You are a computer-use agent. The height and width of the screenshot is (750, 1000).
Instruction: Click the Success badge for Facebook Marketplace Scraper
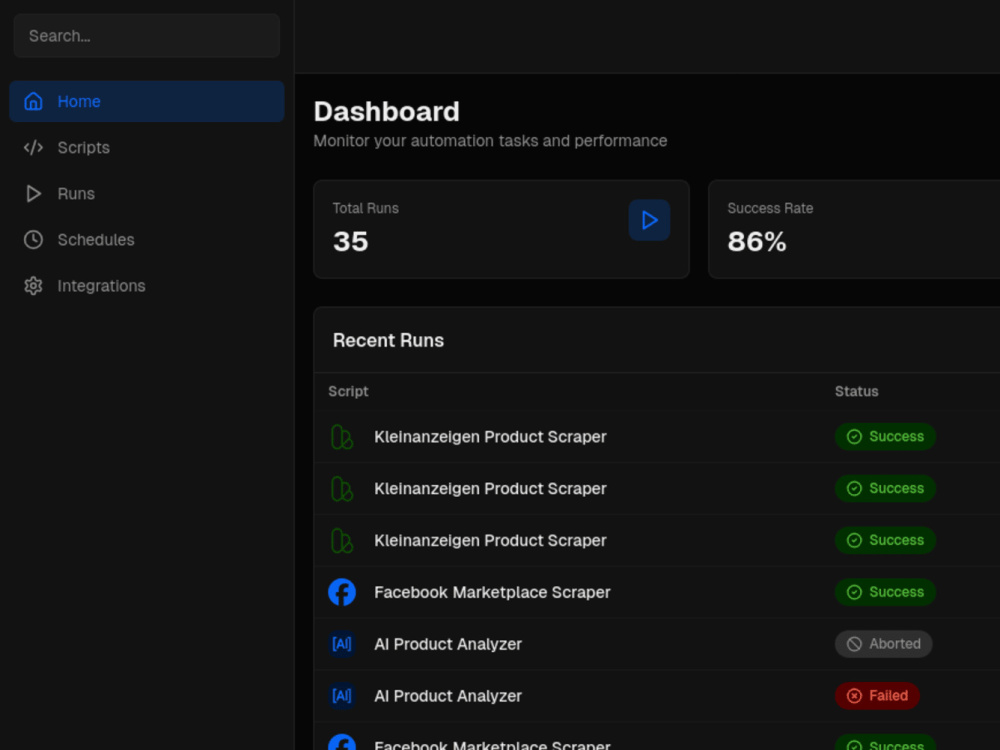pyautogui.click(x=885, y=592)
